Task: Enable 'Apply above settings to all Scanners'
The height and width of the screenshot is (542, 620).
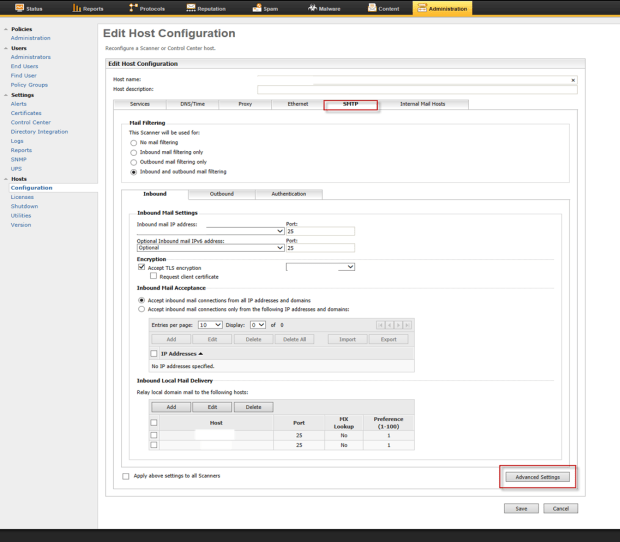Action: pos(125,476)
